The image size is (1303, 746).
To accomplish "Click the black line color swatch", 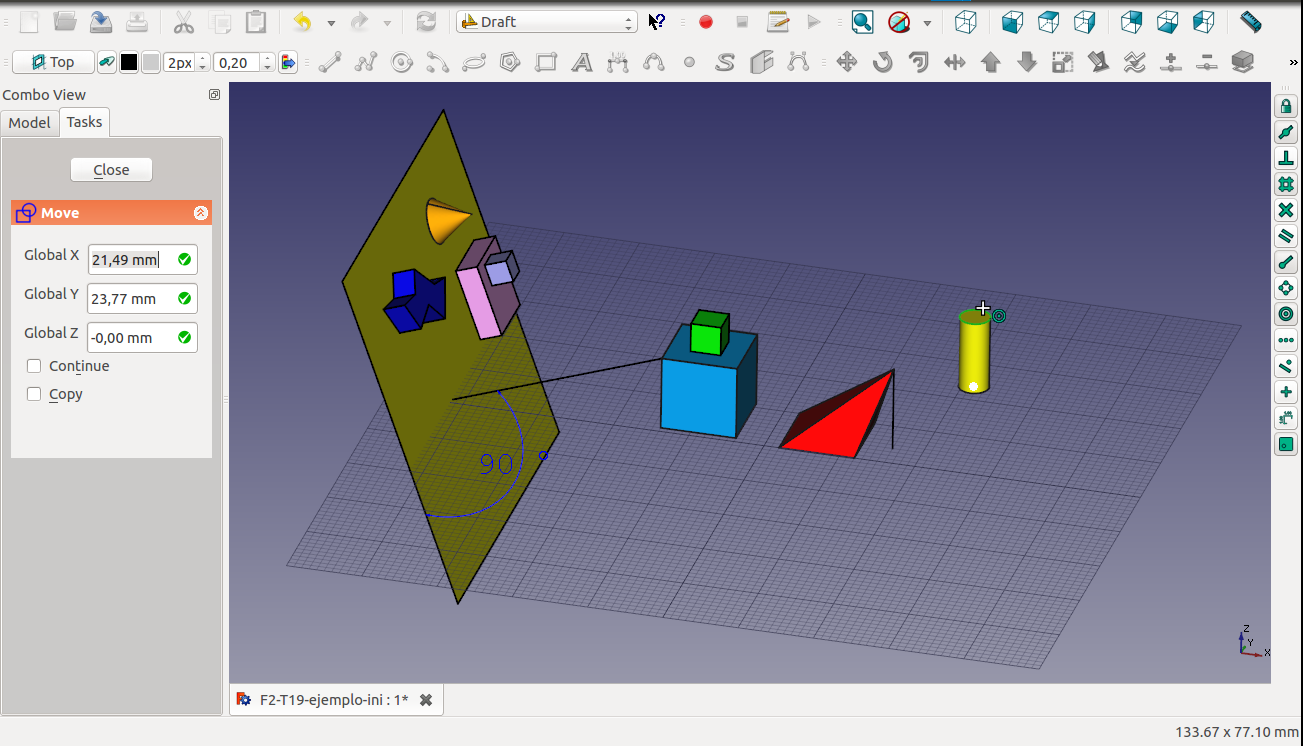I will point(129,62).
